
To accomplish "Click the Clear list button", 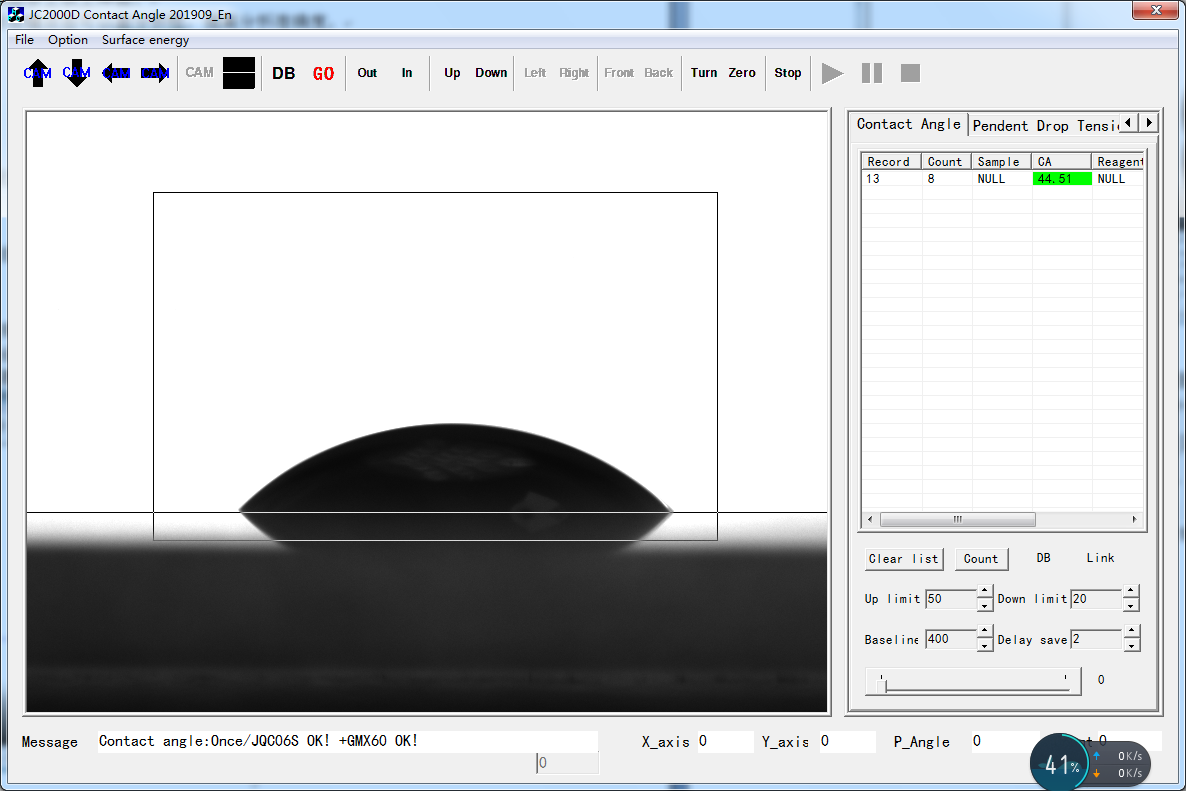I will coord(904,559).
